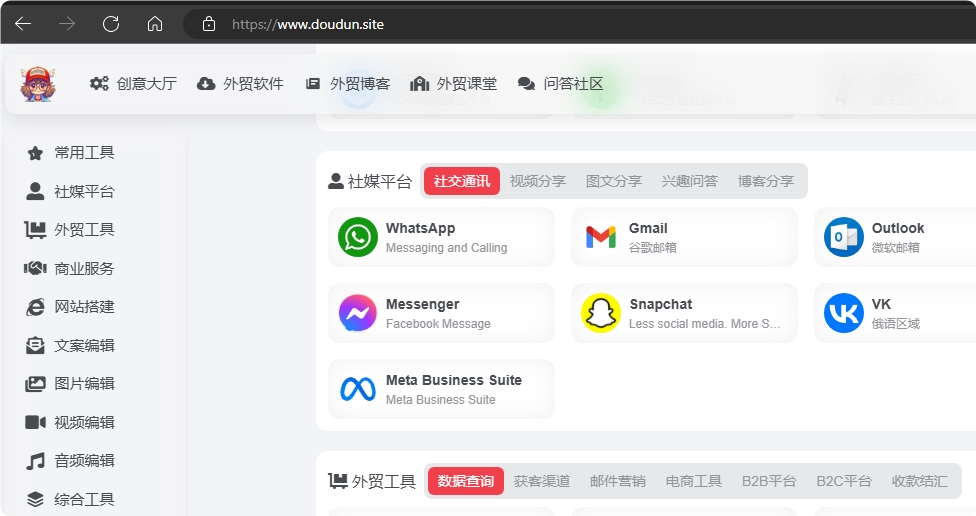
Task: Switch to 博客分享 tab
Action: [x=766, y=181]
